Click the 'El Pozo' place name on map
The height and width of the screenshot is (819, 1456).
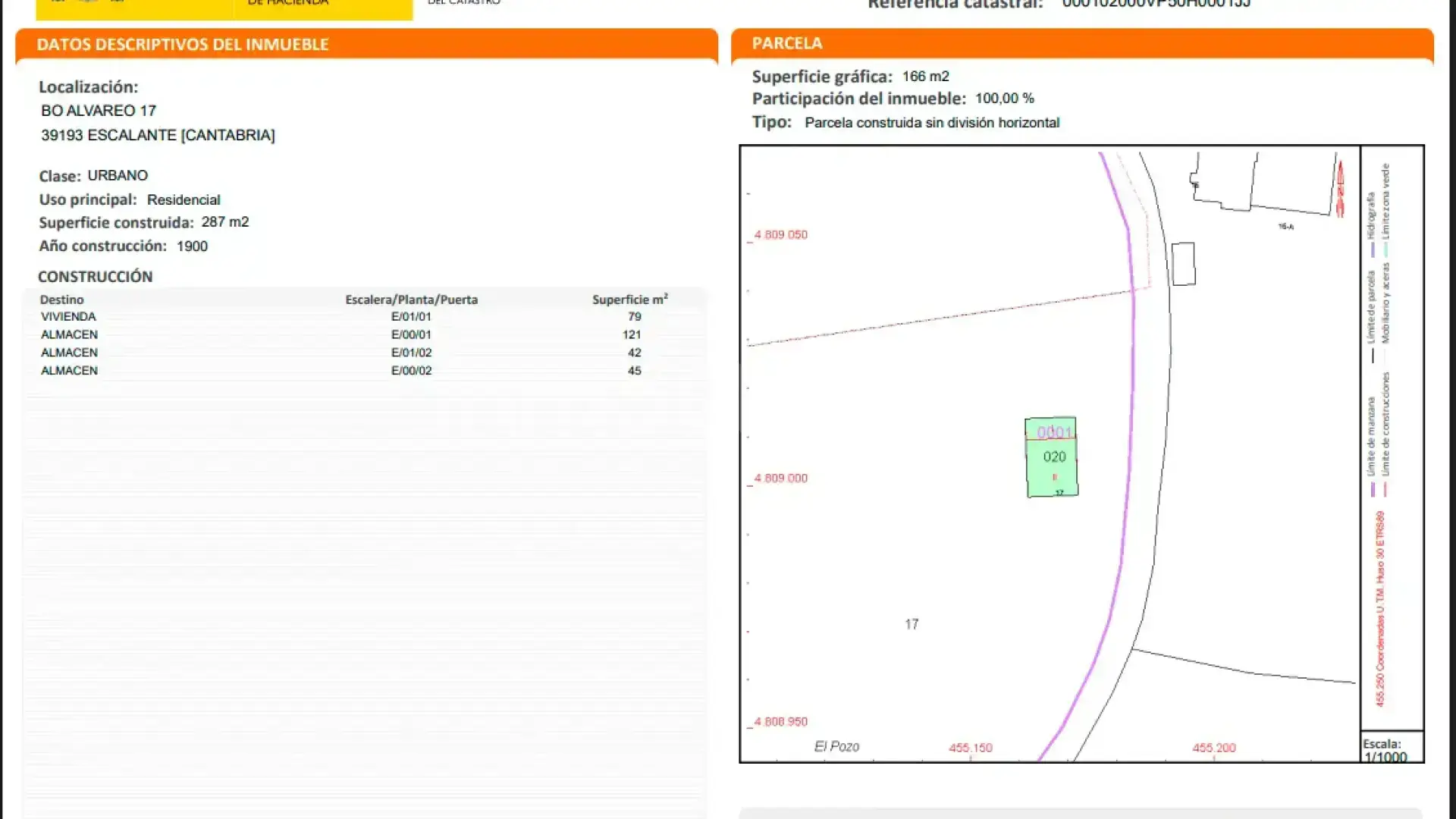click(x=836, y=746)
